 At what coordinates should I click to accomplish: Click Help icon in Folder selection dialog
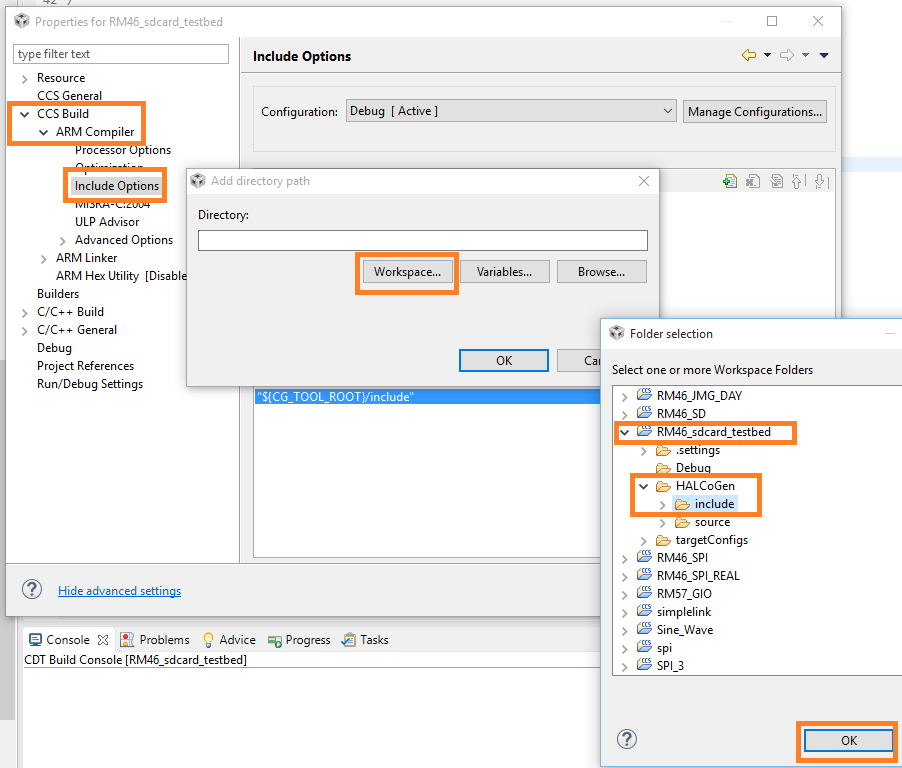click(x=627, y=739)
